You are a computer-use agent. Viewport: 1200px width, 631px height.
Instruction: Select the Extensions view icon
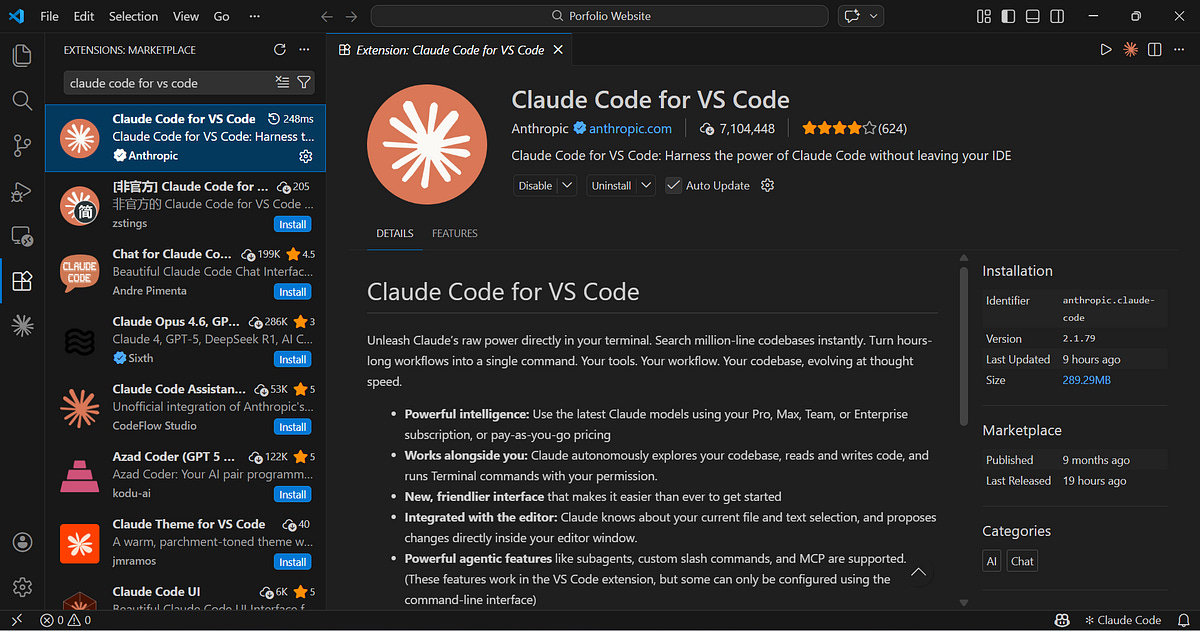click(22, 281)
